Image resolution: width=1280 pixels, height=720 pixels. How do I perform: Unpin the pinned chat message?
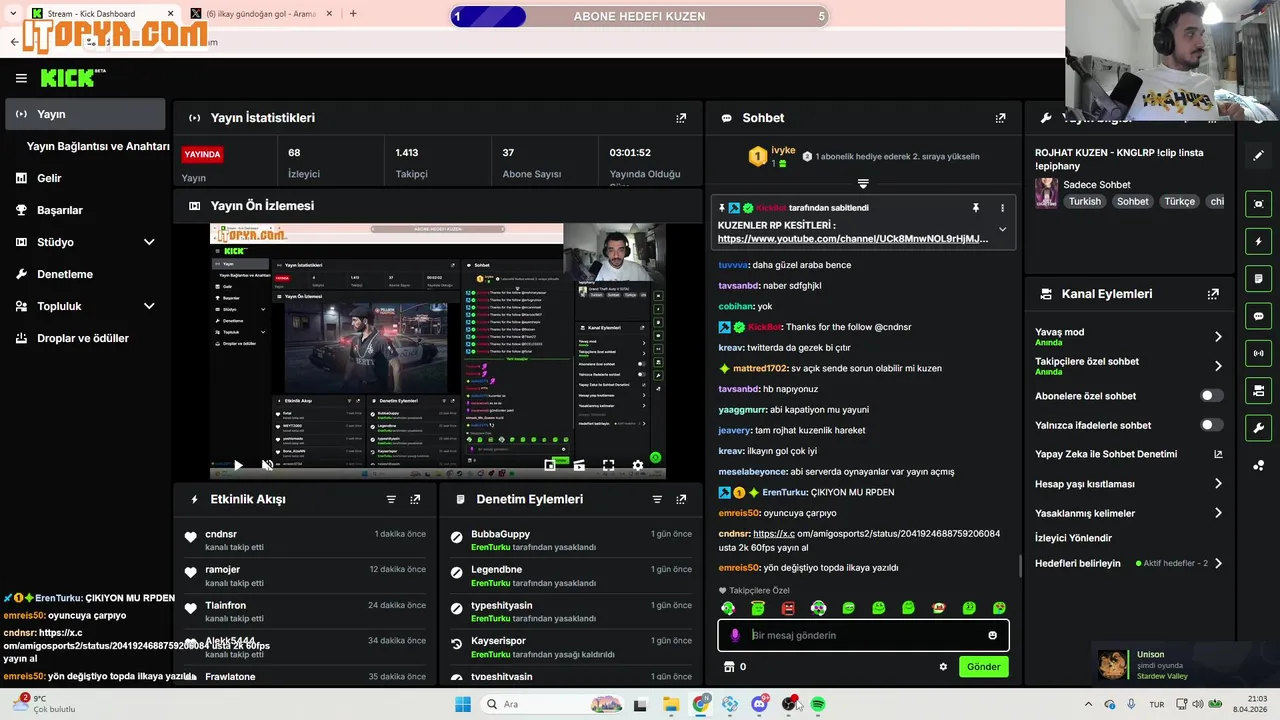[x=976, y=208]
